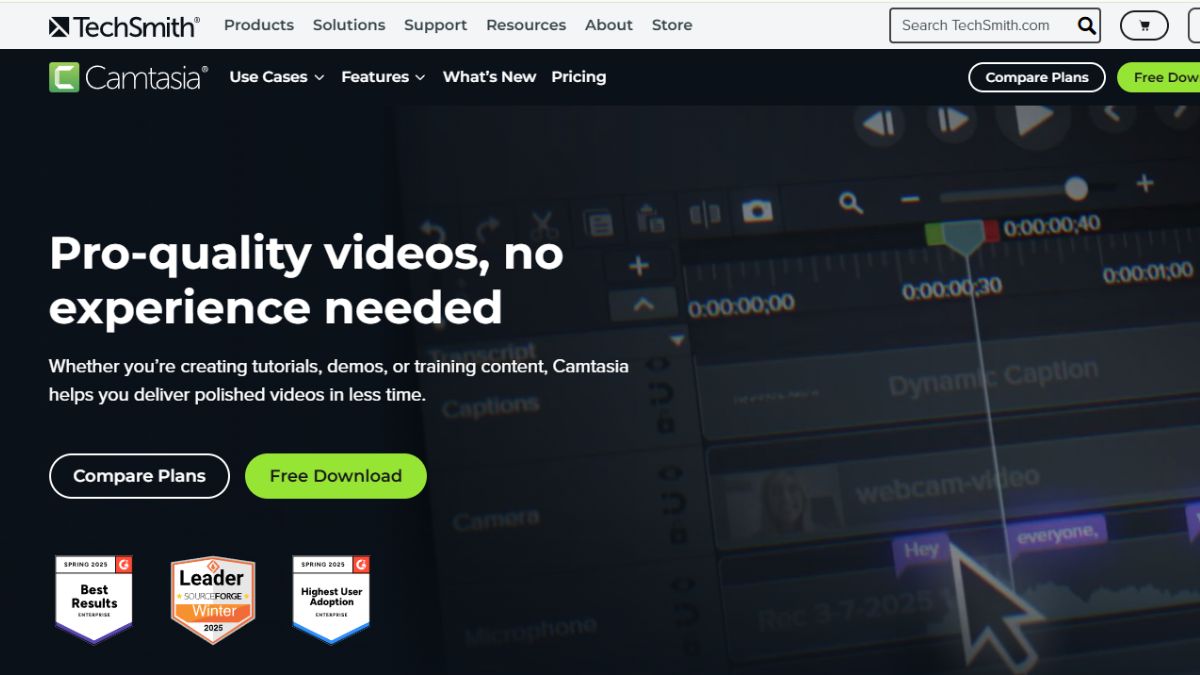Click Compare Plans in the Camtasia navbar
Viewport: 1200px width, 675px height.
(1037, 77)
